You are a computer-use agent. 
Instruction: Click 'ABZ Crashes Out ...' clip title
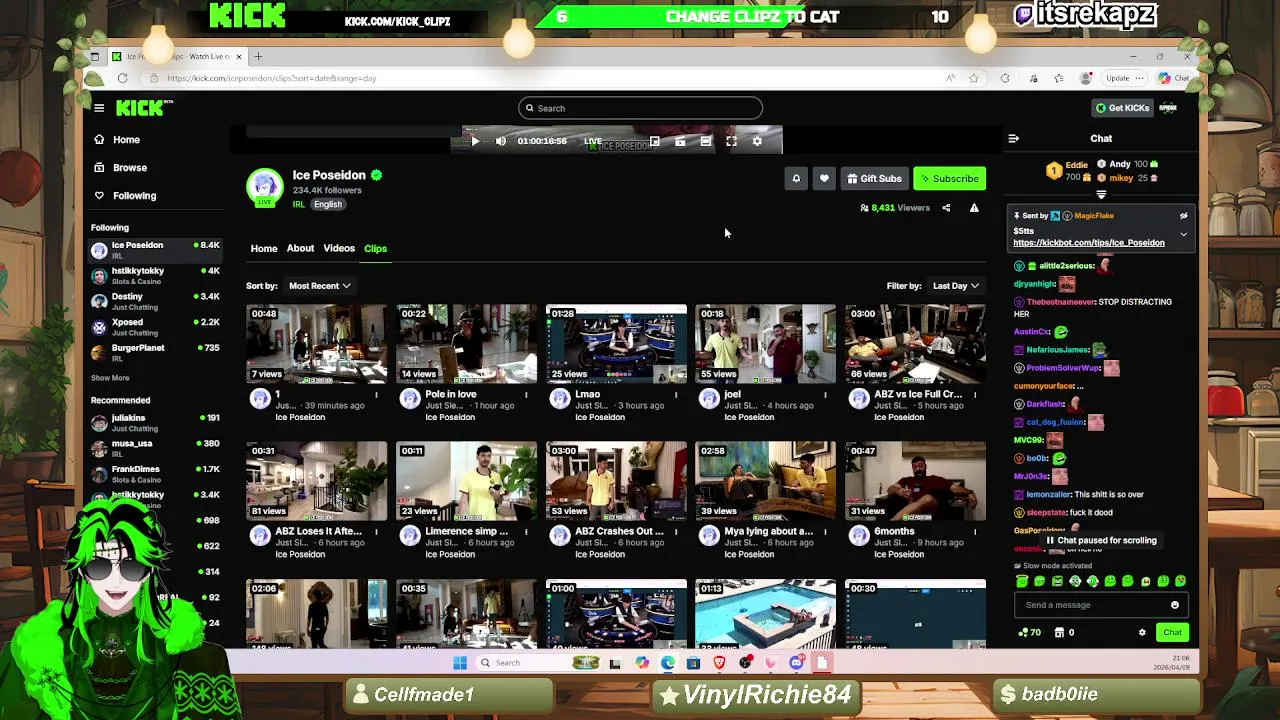pos(620,532)
